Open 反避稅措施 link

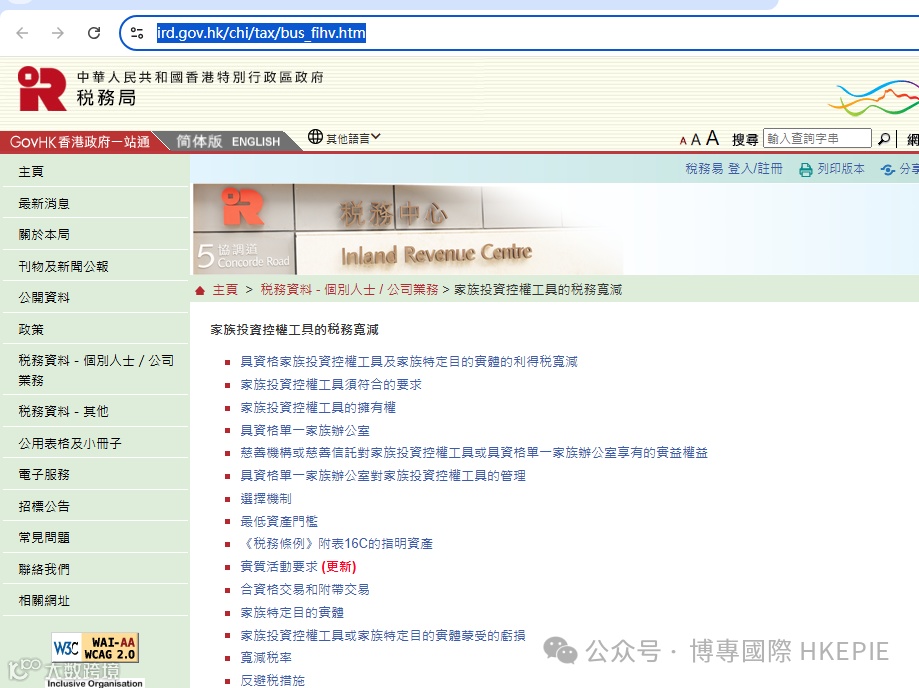click(273, 680)
